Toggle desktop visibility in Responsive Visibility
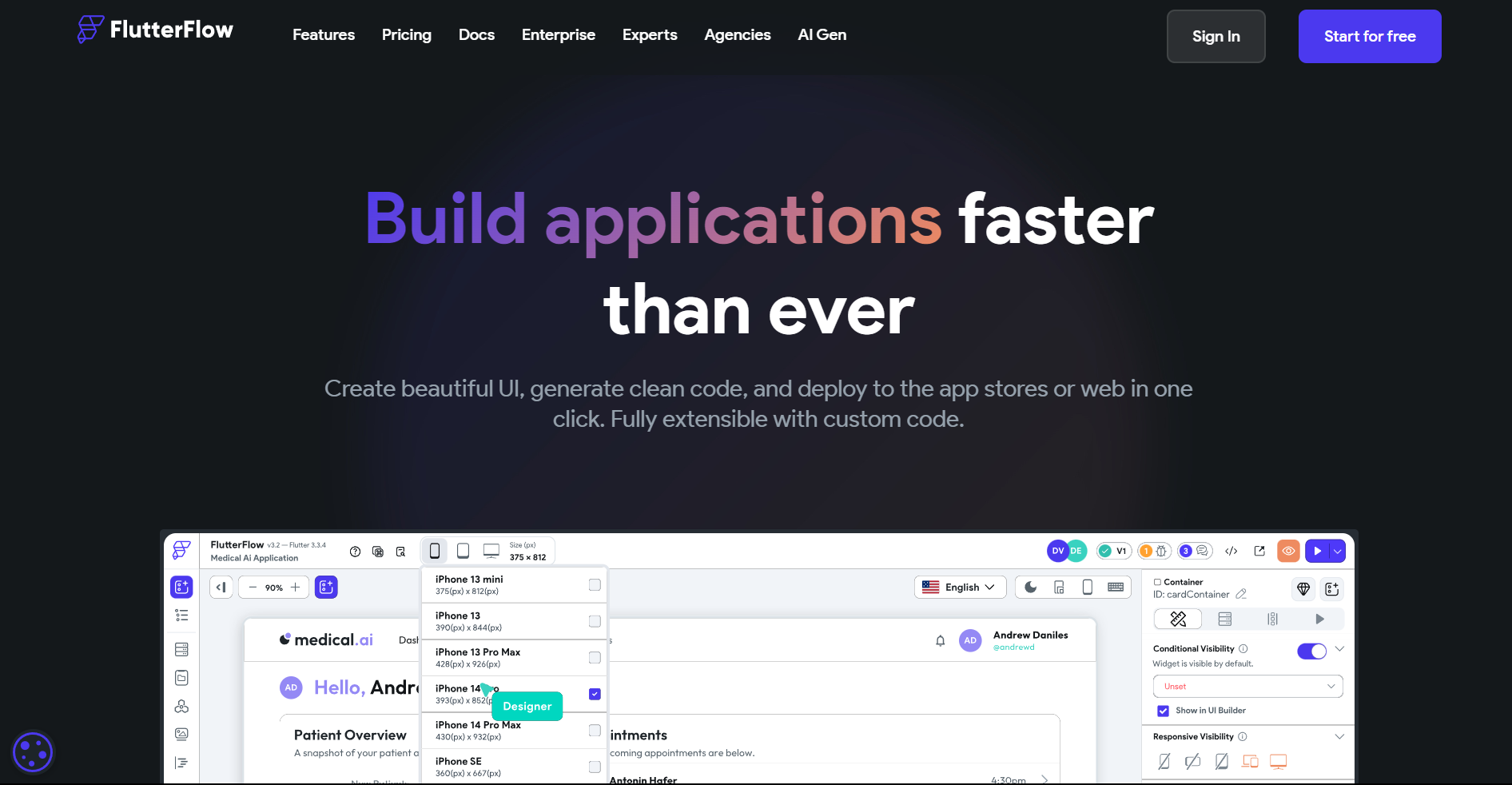Viewport: 1512px width, 785px height. (x=1279, y=762)
